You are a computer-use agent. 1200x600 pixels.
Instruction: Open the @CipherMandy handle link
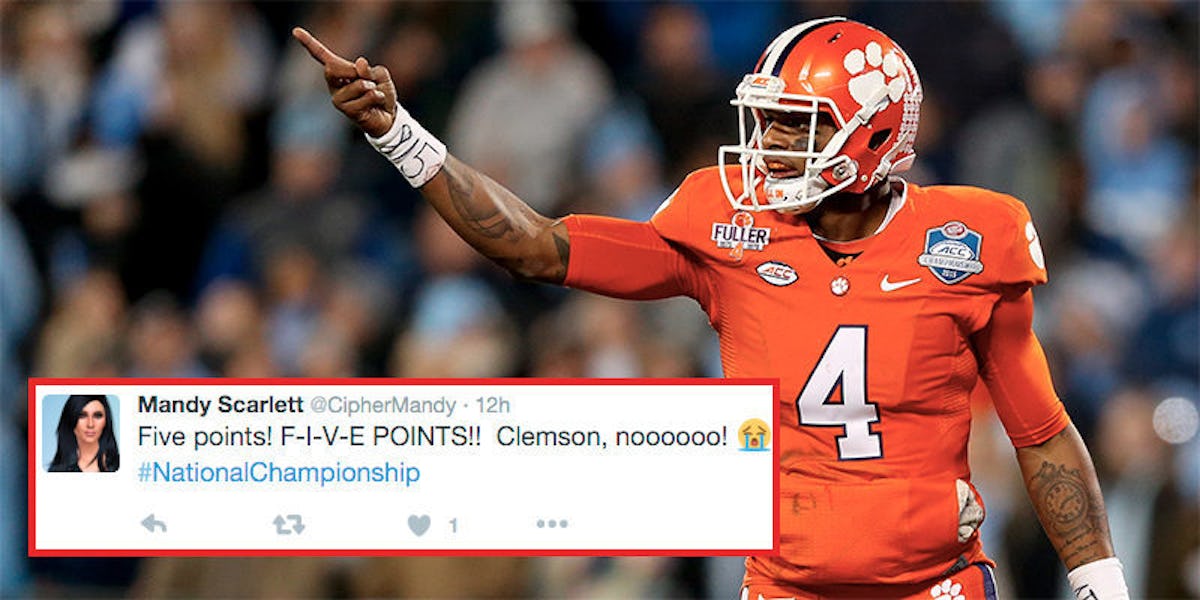(x=382, y=406)
